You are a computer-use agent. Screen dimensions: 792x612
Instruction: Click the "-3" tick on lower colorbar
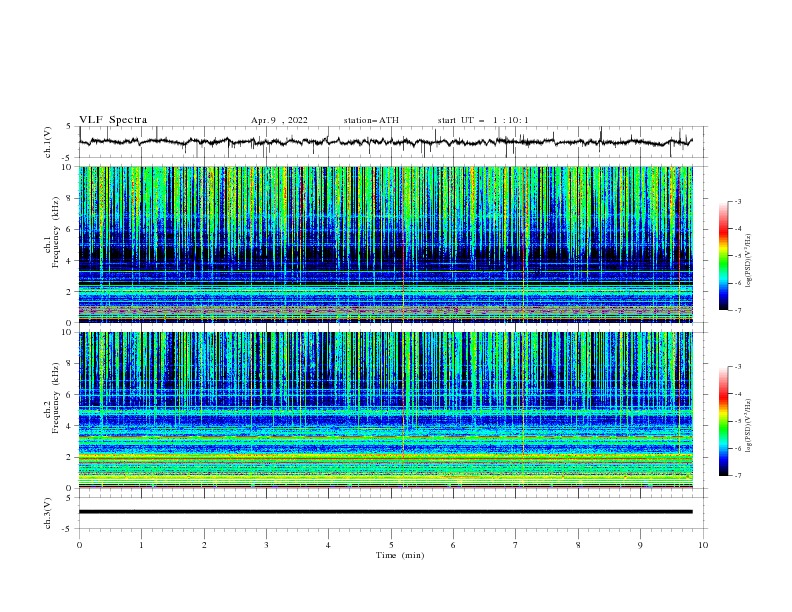click(738, 367)
